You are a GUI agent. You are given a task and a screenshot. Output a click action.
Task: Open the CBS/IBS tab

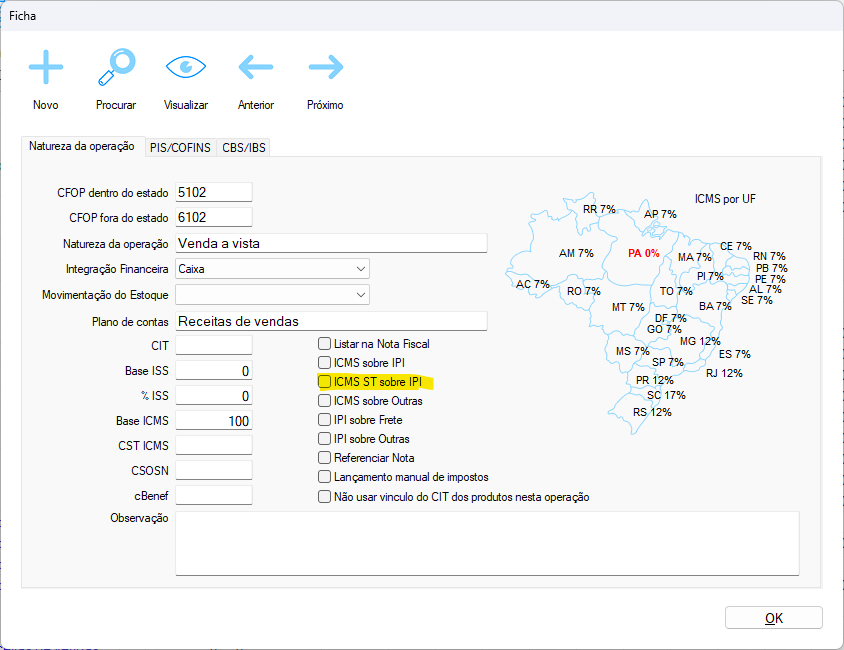(245, 148)
